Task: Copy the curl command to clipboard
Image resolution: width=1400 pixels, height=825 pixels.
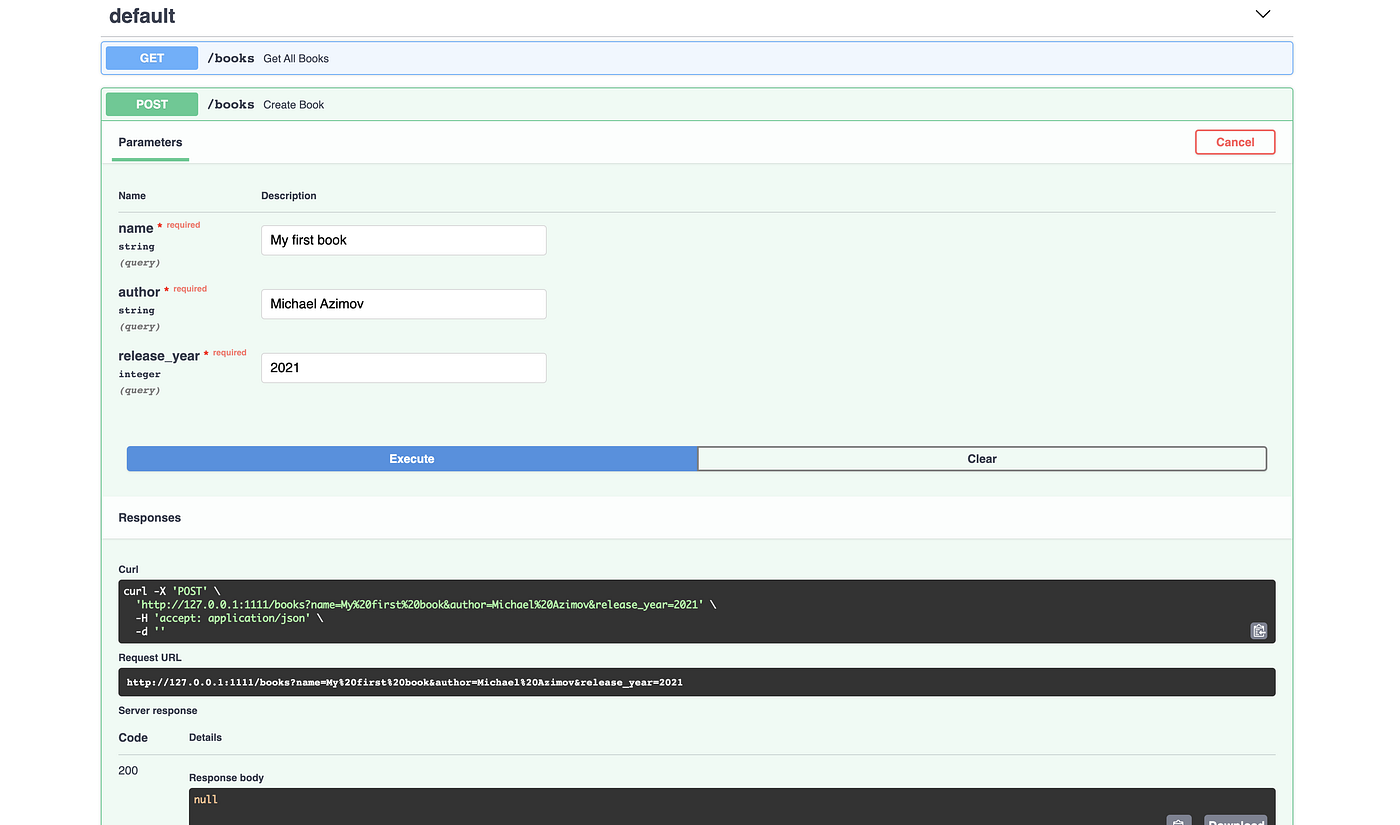Action: coord(1258,631)
